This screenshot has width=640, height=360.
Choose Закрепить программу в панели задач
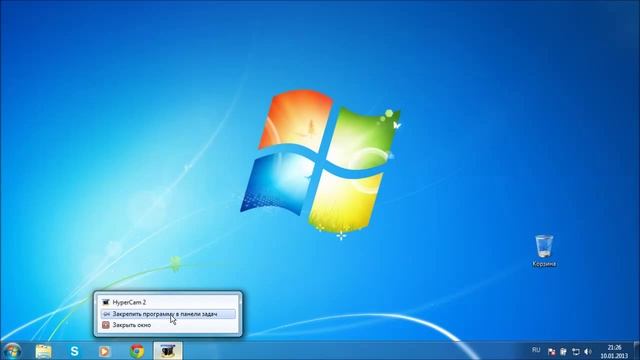click(x=168, y=314)
